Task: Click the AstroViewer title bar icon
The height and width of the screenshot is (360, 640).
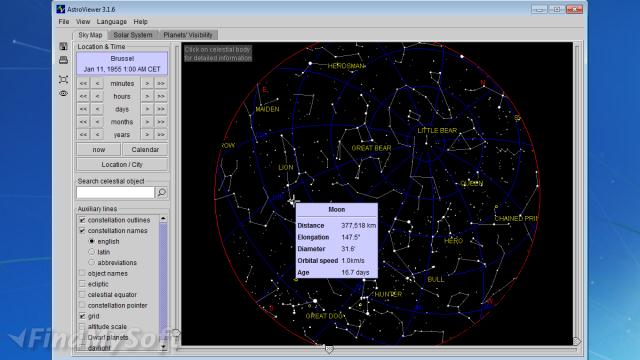Action: coord(61,9)
